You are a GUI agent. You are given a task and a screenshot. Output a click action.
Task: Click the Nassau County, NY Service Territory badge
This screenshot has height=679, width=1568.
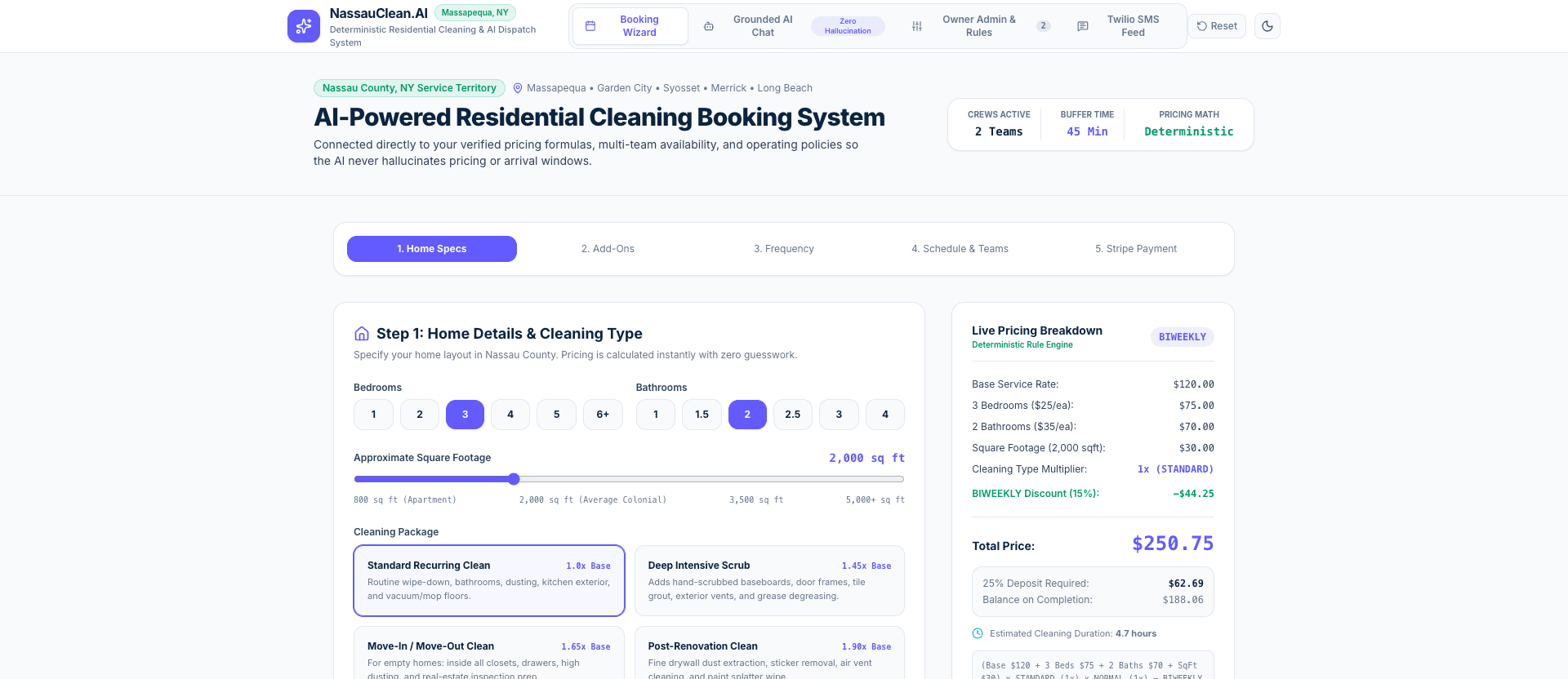tap(409, 88)
